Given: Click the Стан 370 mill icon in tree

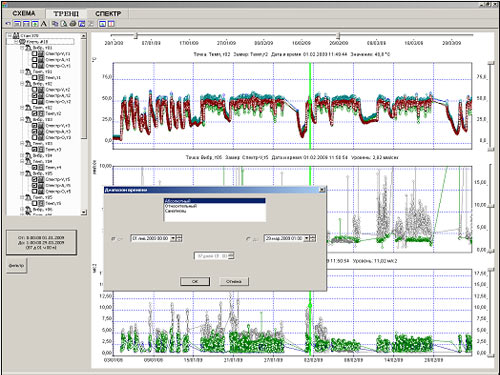Looking at the screenshot, I should click(16, 35).
